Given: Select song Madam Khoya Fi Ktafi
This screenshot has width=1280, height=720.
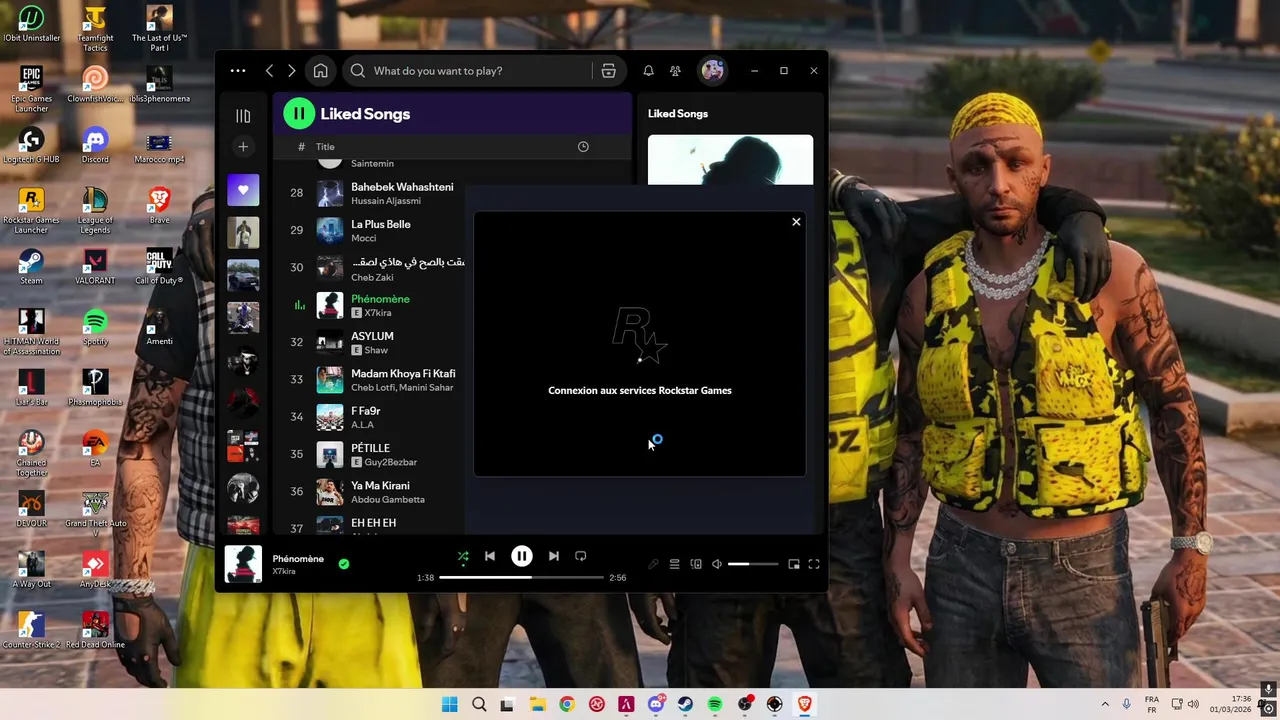Looking at the screenshot, I should tap(403, 373).
